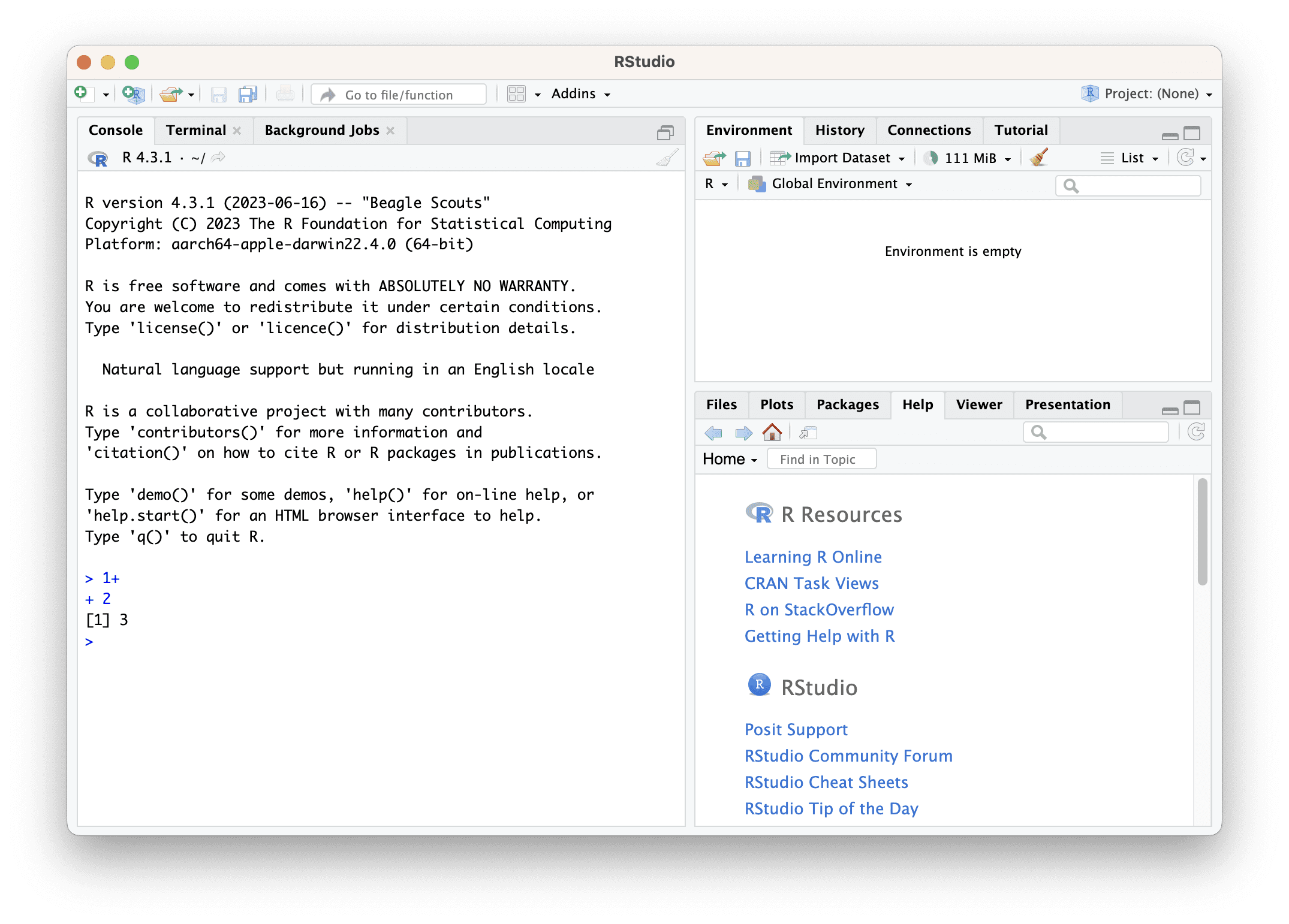This screenshot has width=1289, height=924.
Task: Clear environment objects broom icon
Action: 1039,158
